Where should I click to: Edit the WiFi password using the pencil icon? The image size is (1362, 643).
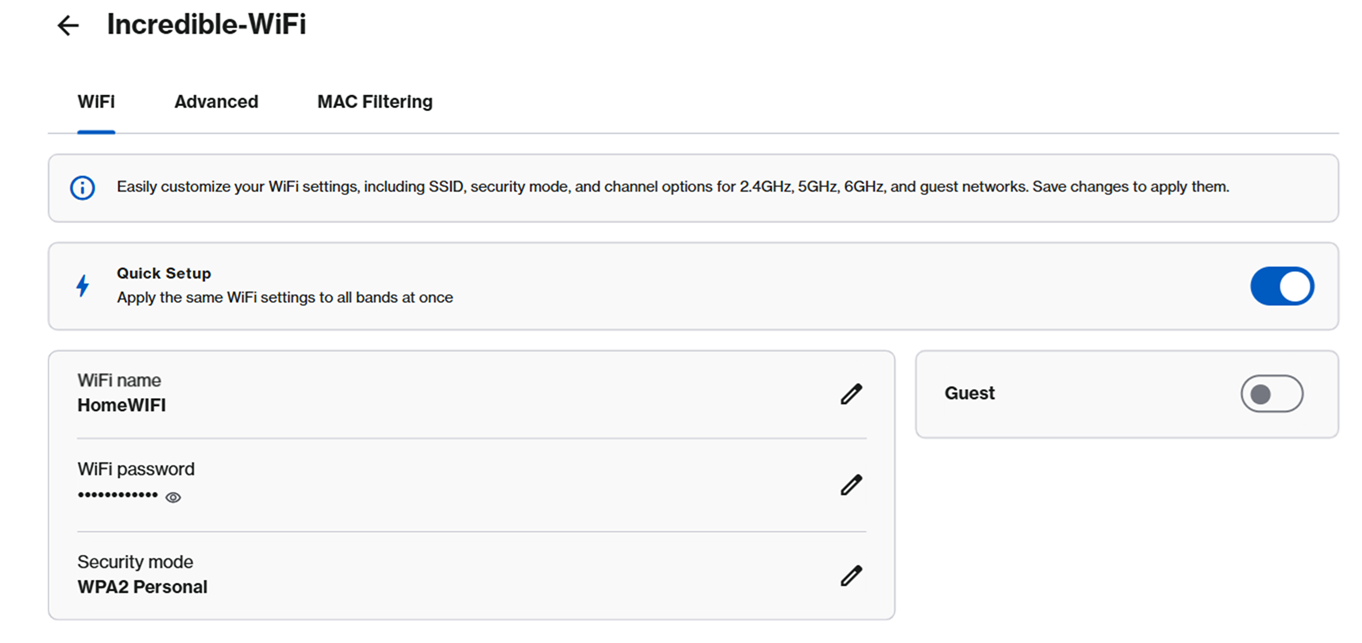point(851,485)
